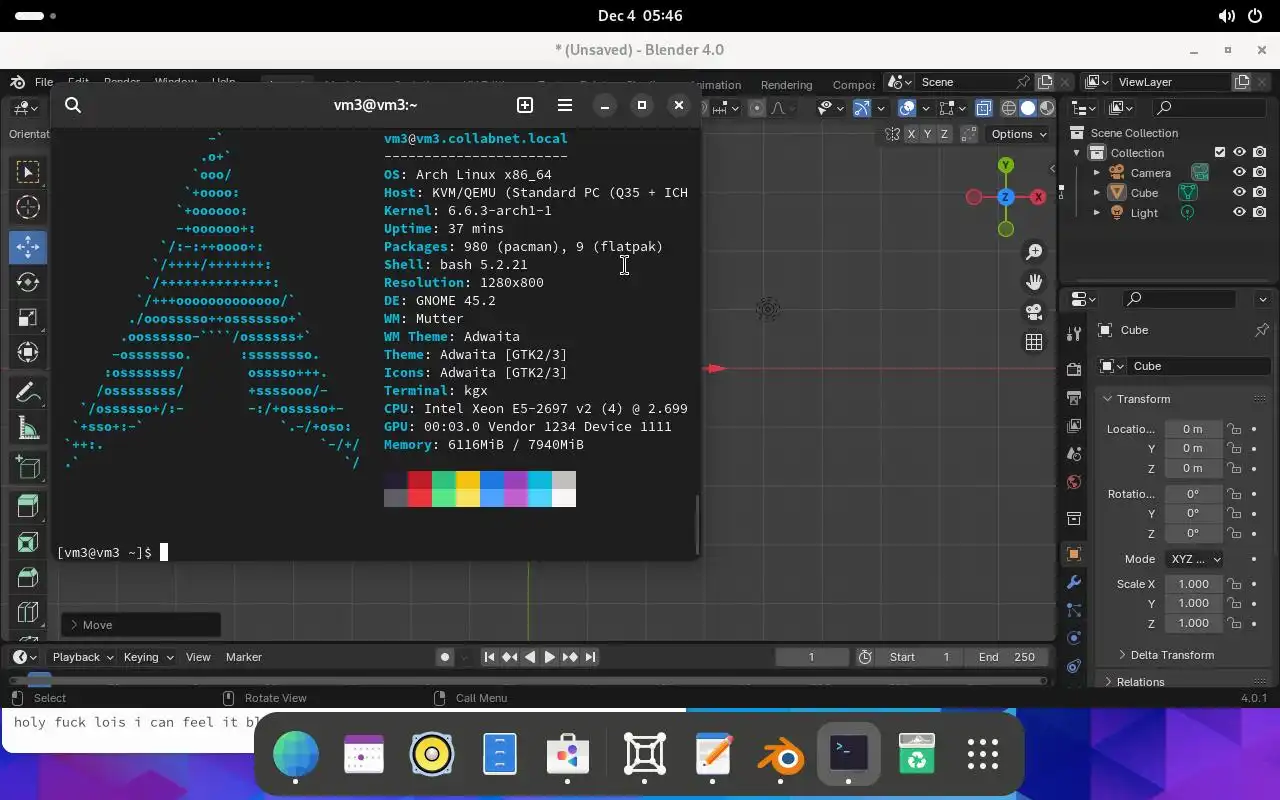This screenshot has height=800, width=1280.
Task: Hide the Cube in viewport
Action: coord(1239,192)
